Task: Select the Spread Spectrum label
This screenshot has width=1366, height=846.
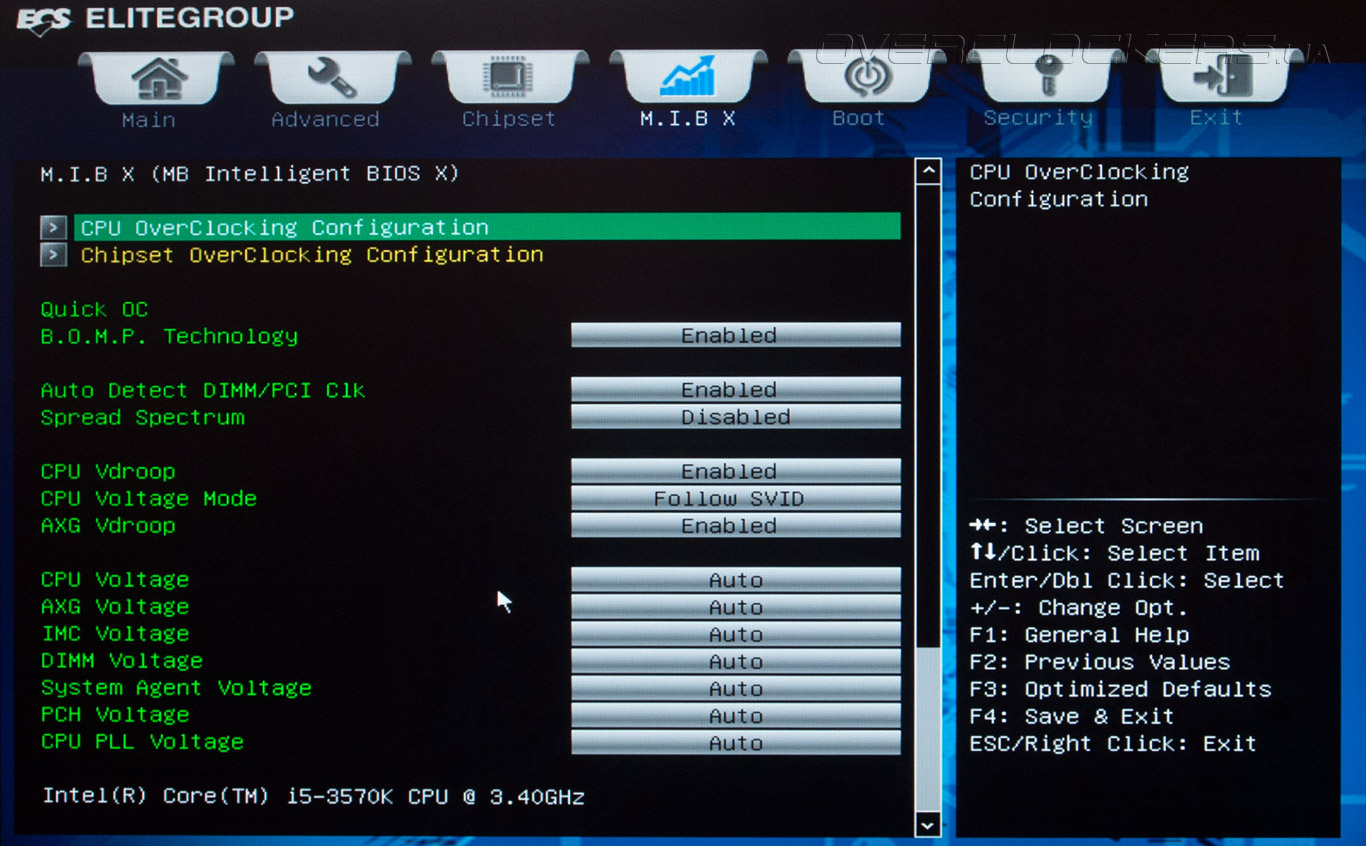Action: [142, 418]
